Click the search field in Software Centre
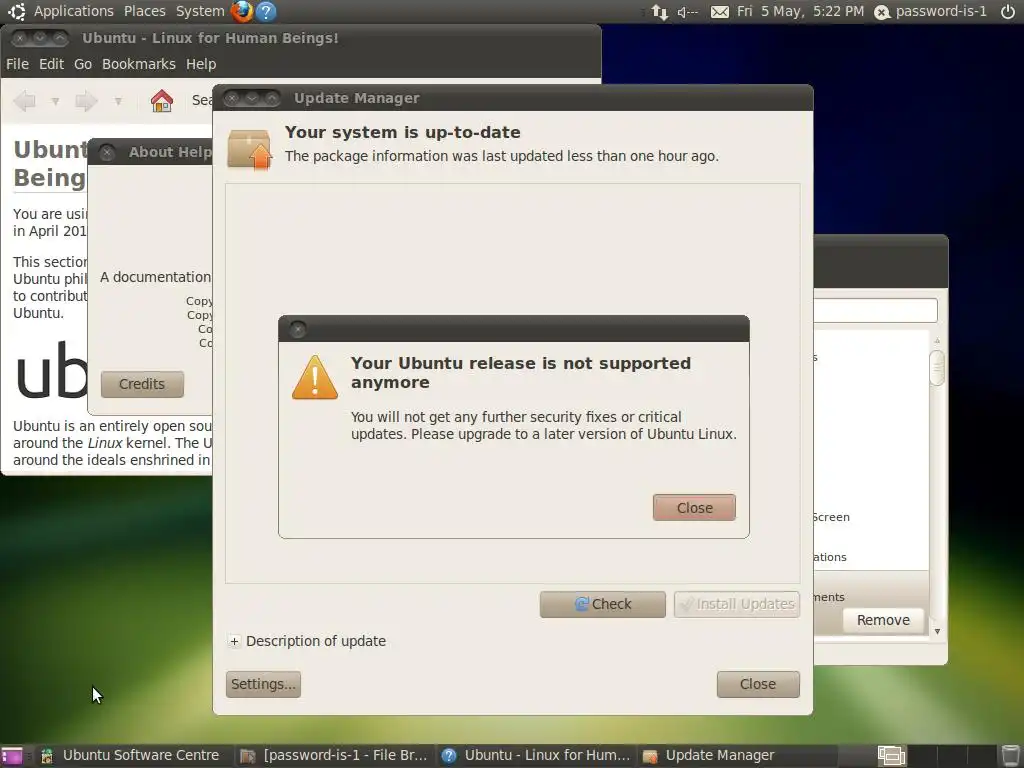 click(875, 310)
